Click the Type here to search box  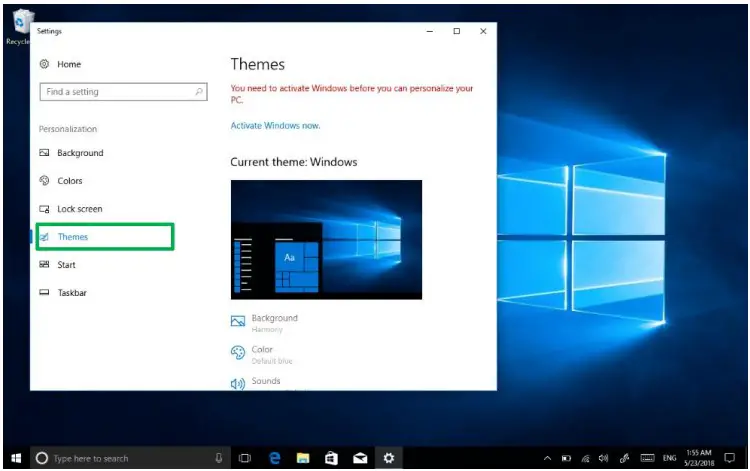pos(131,458)
